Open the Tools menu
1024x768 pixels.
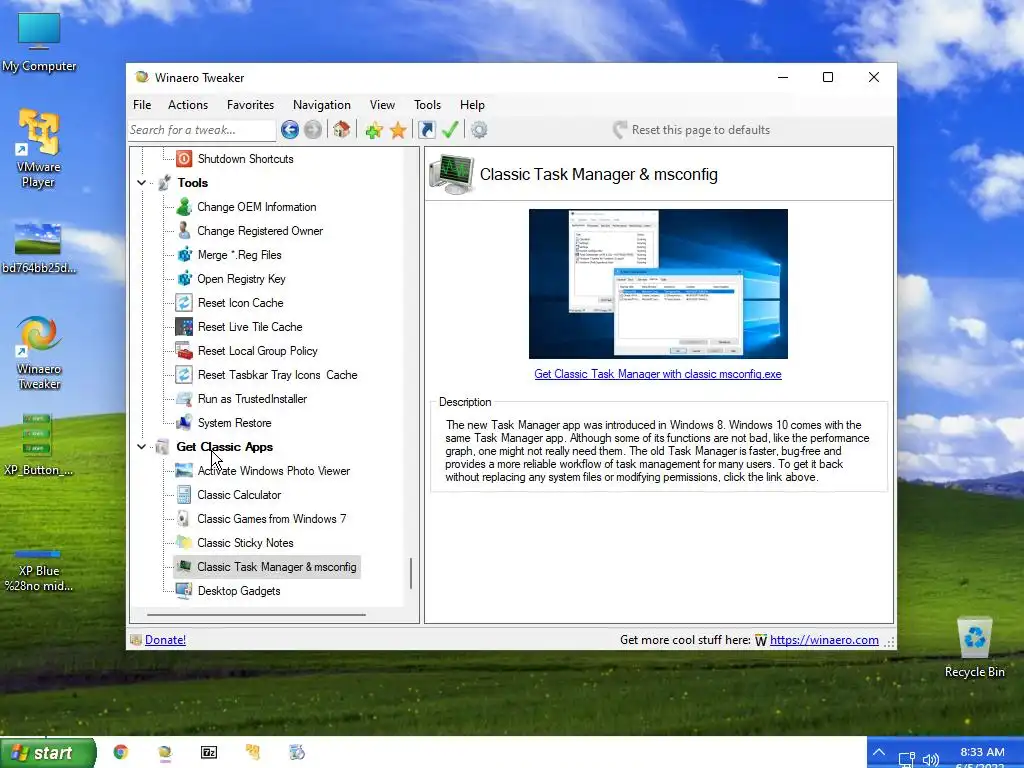[x=427, y=104]
